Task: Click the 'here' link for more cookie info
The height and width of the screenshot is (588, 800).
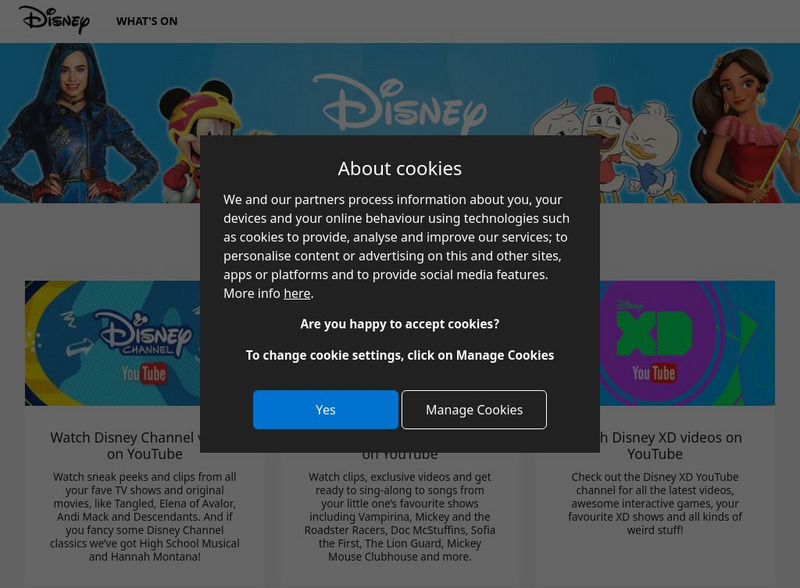Action: coord(299,294)
